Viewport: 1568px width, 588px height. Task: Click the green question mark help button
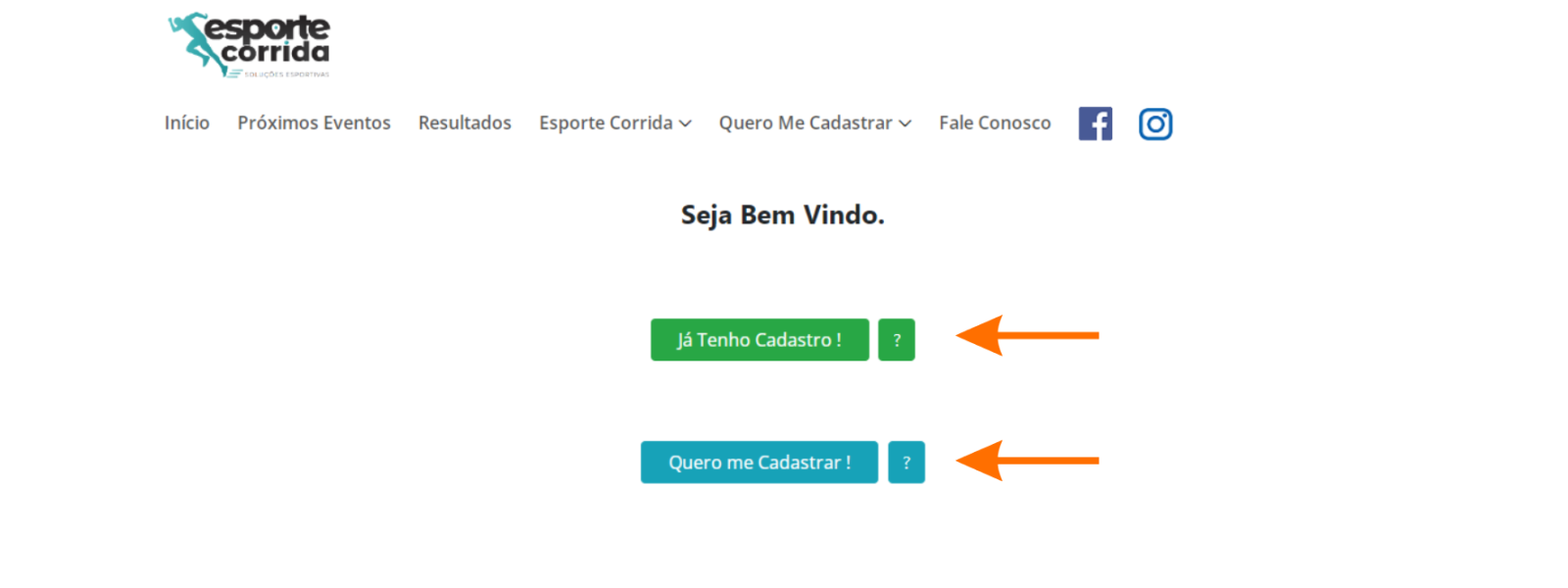tap(896, 340)
